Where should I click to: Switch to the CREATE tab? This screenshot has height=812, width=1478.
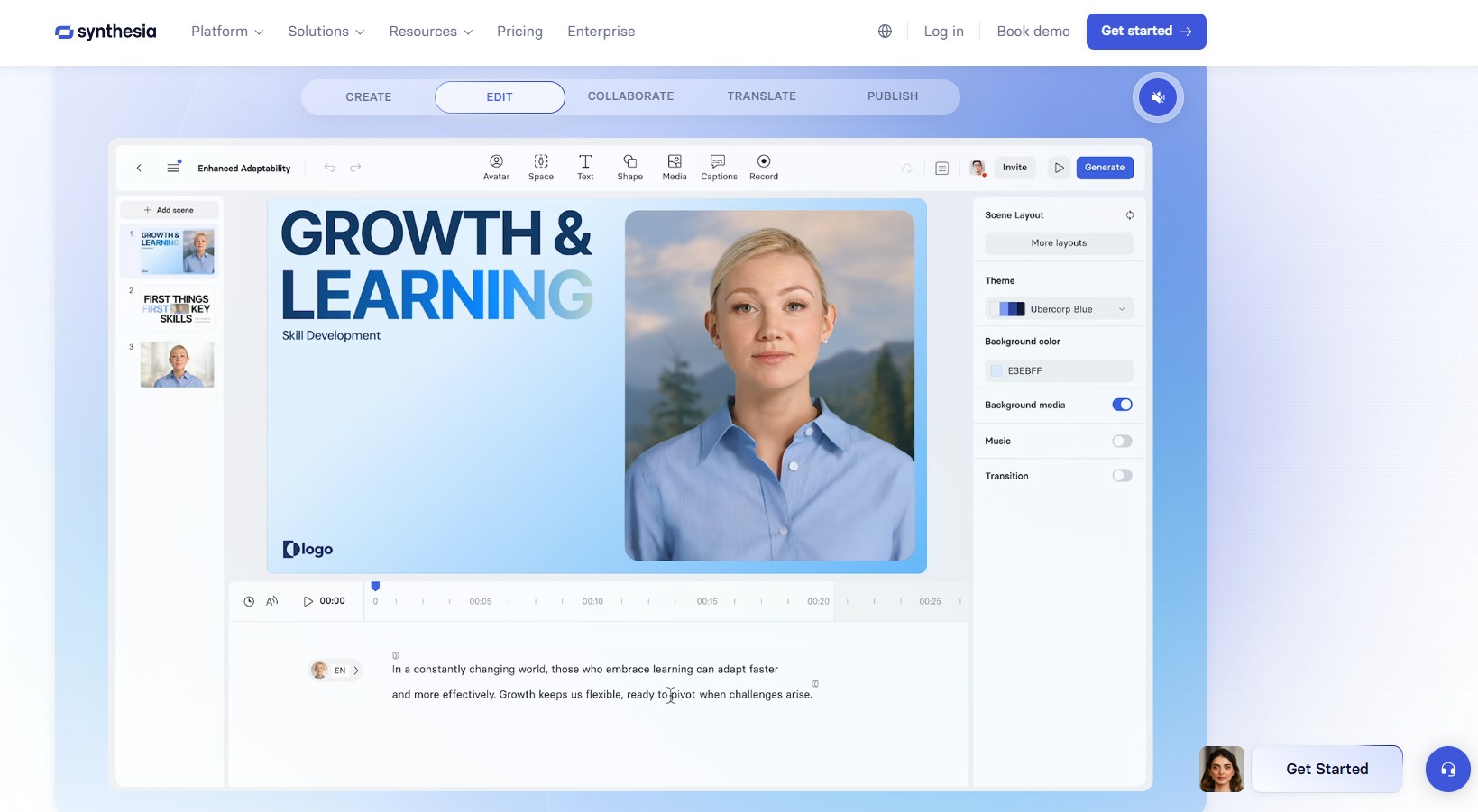click(369, 97)
